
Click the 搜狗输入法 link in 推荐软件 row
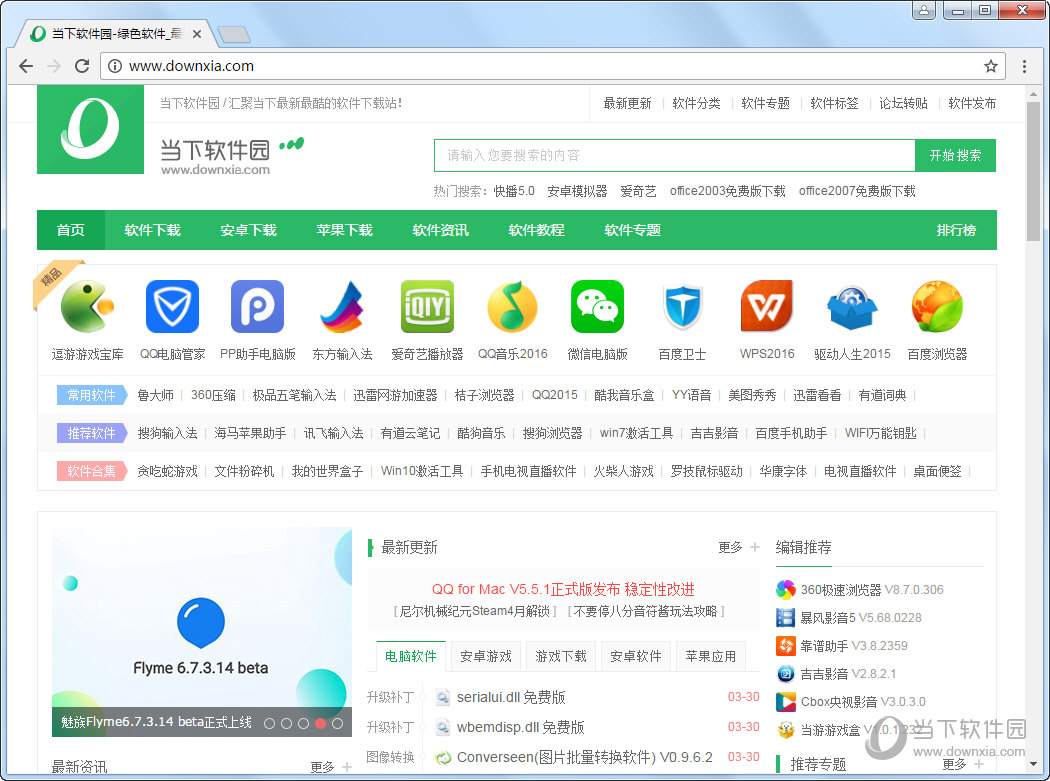coord(167,433)
